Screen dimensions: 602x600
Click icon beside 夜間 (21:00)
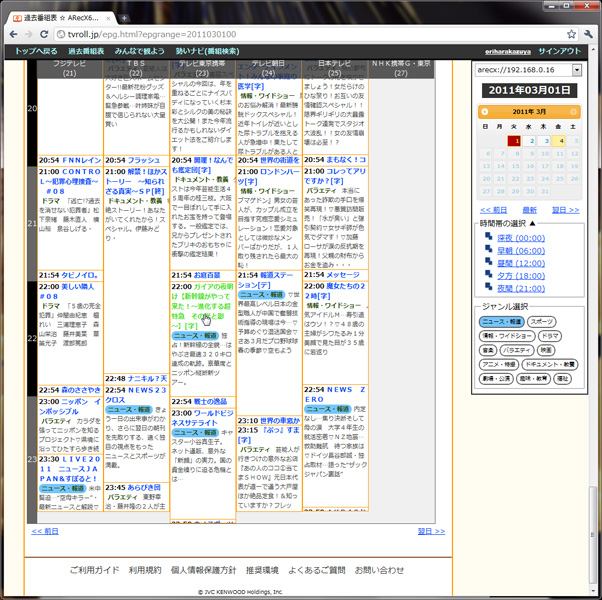click(x=487, y=286)
